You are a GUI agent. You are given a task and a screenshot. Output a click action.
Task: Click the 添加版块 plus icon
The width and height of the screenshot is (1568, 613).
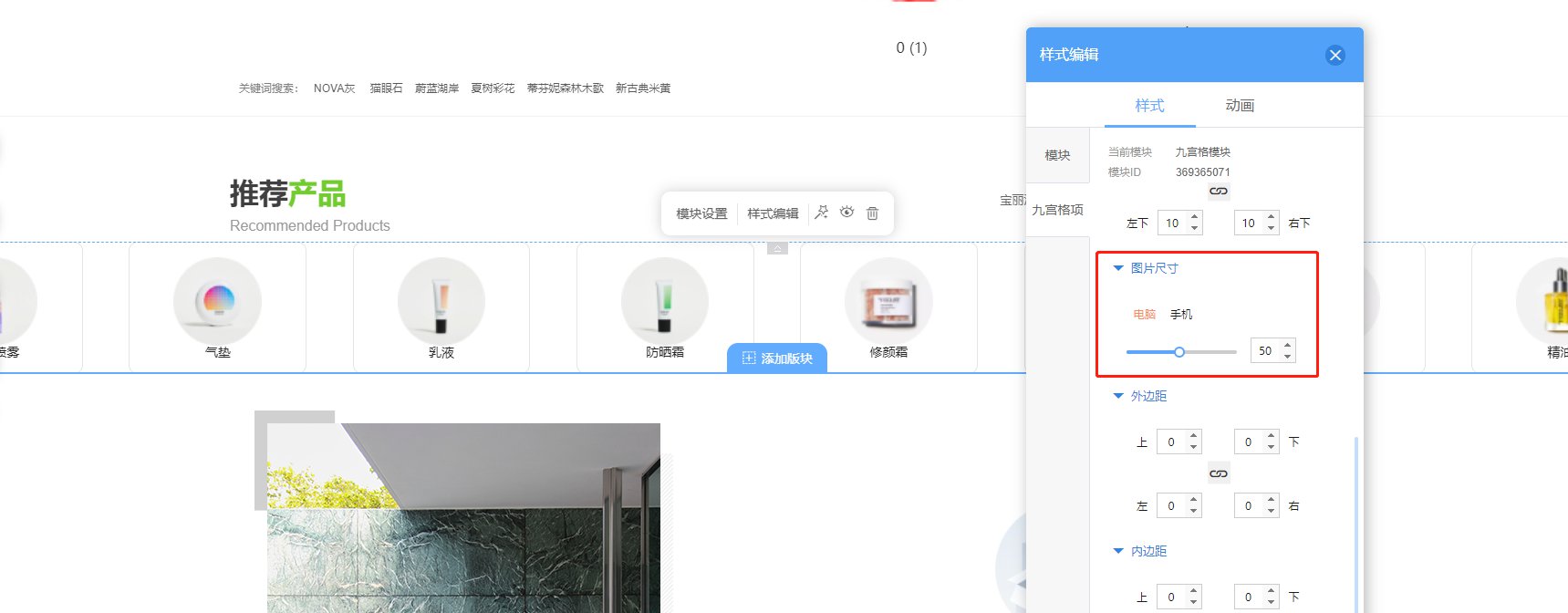[x=749, y=358]
